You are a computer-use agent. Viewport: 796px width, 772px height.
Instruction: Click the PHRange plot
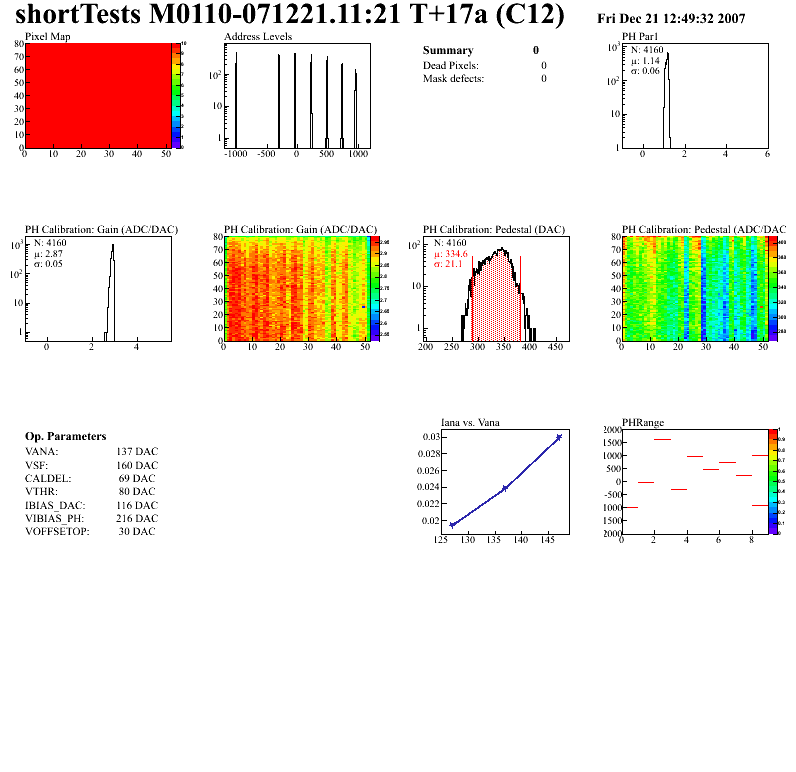click(x=695, y=482)
